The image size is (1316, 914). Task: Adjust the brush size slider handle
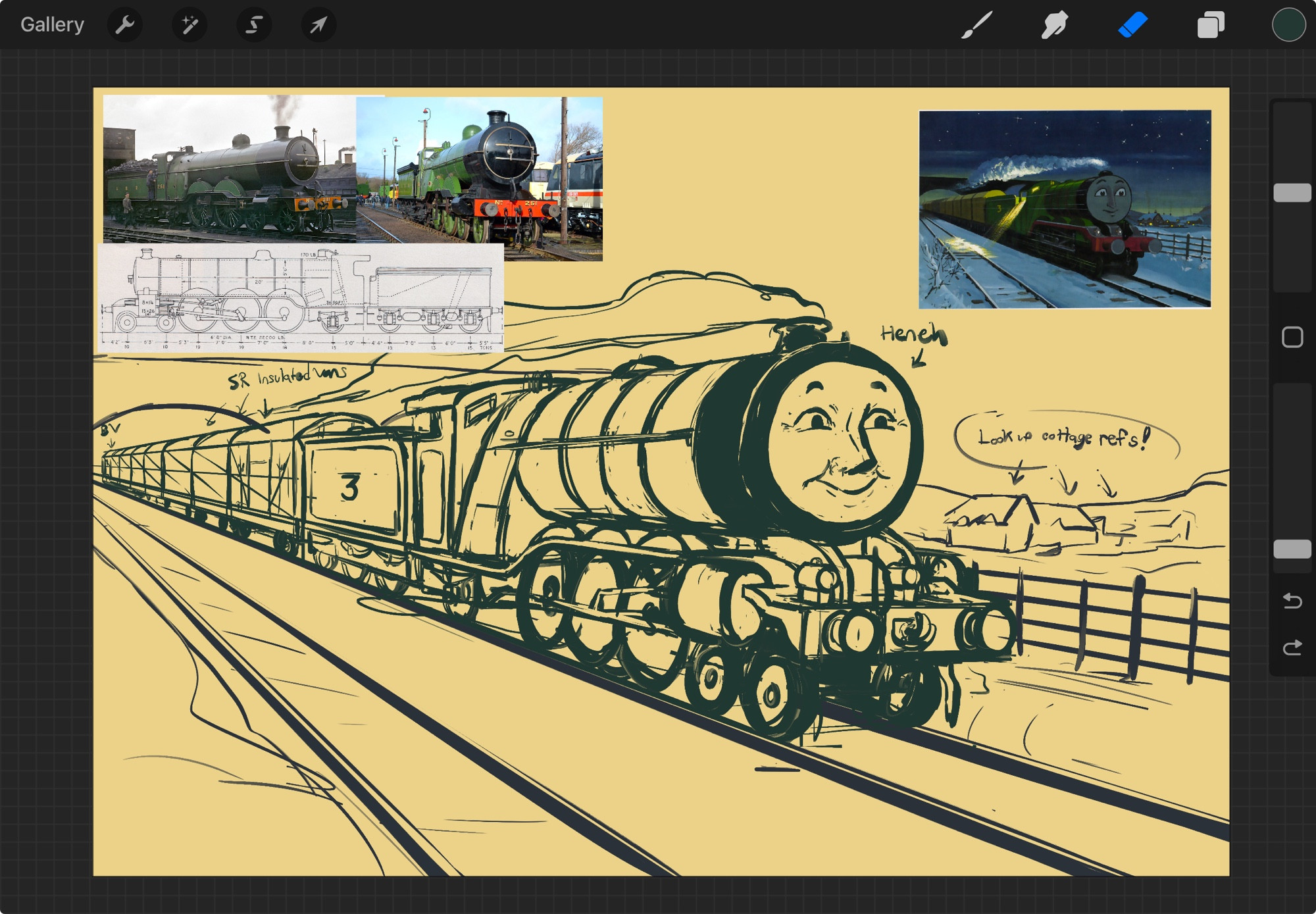coord(1292,193)
